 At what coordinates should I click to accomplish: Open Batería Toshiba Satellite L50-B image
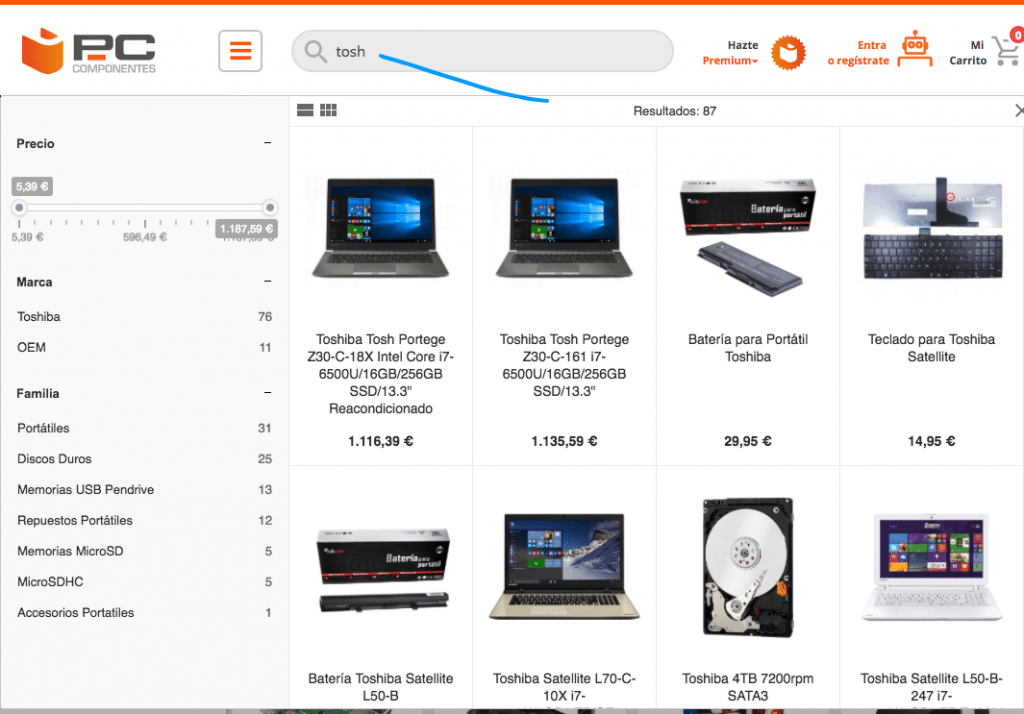click(x=384, y=571)
